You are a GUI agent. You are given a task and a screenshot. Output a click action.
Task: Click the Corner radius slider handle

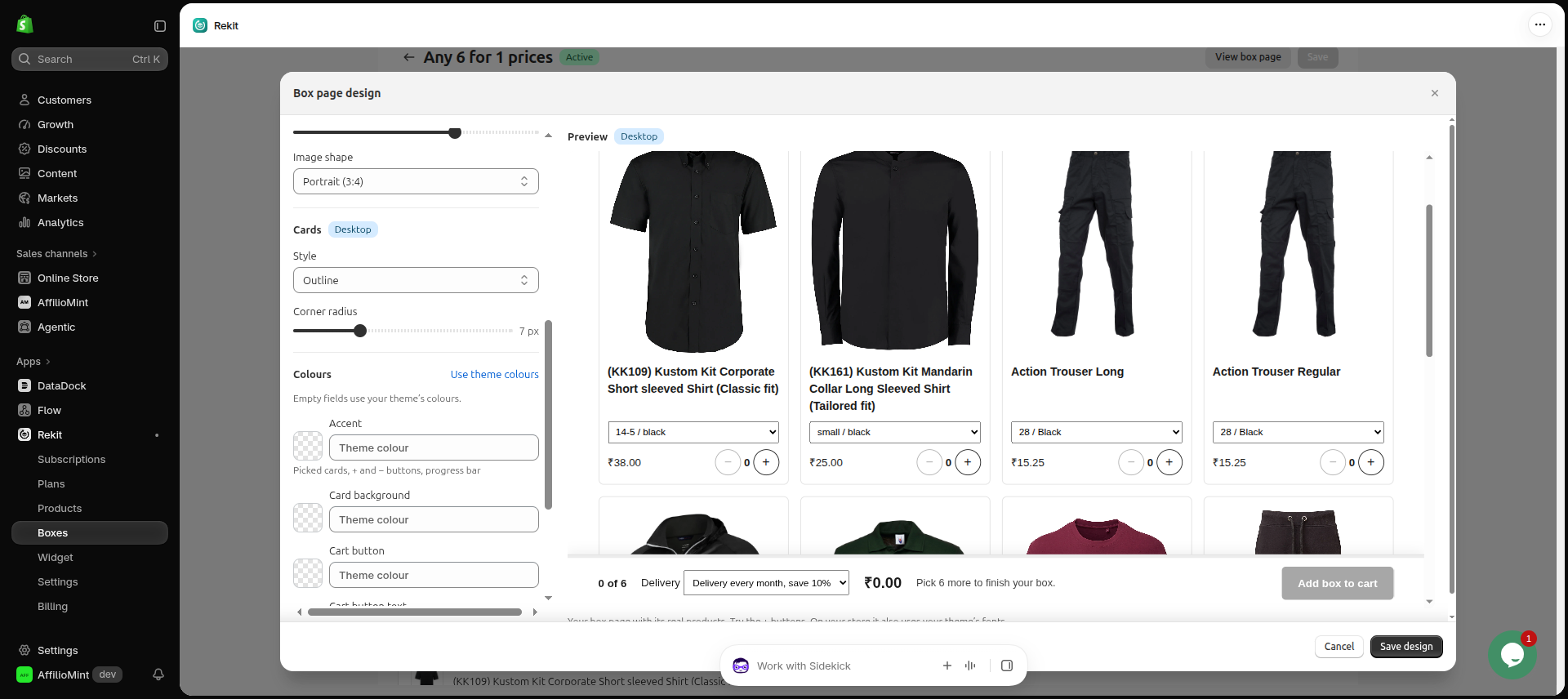pyautogui.click(x=360, y=331)
